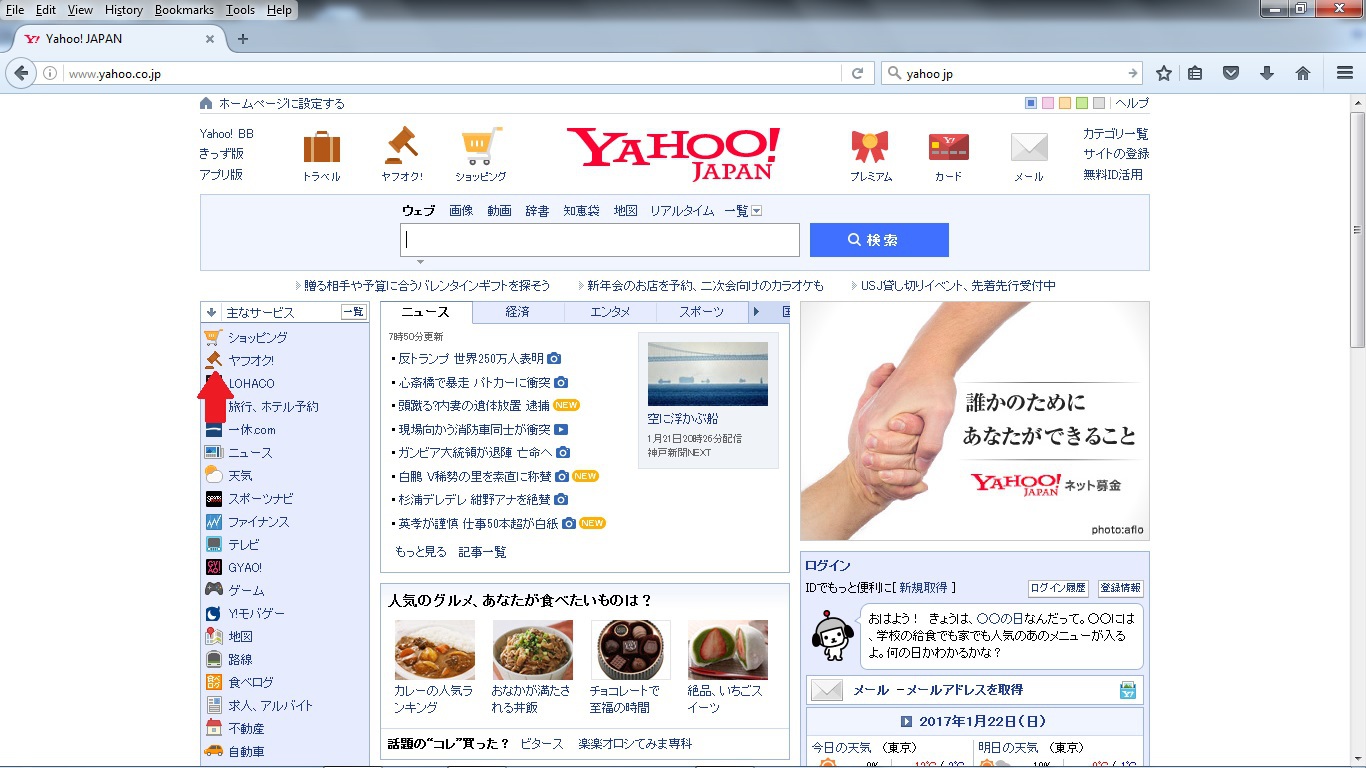Select the orange page theme swatch

1065,103
